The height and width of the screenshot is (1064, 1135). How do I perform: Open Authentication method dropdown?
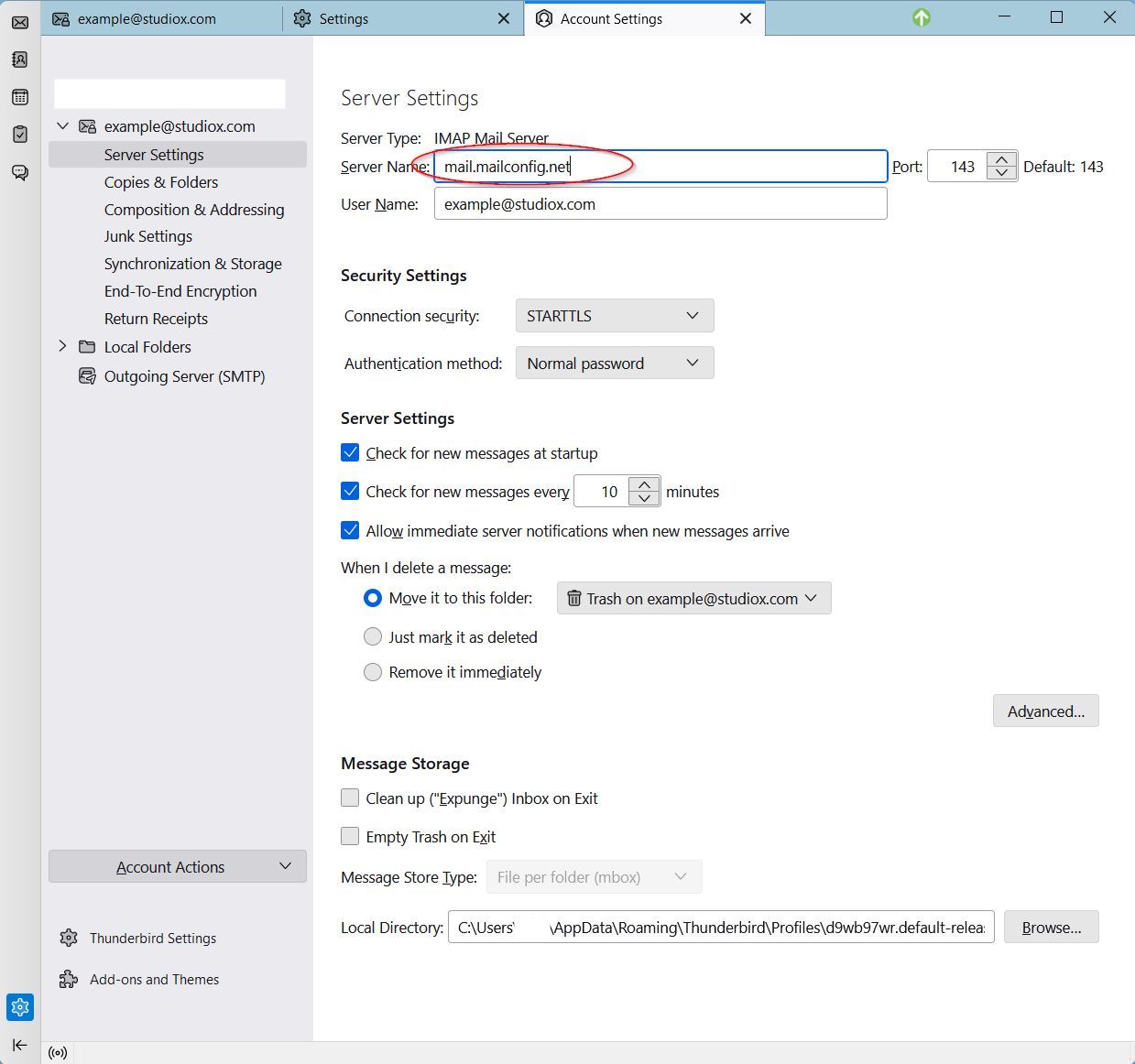coord(615,364)
